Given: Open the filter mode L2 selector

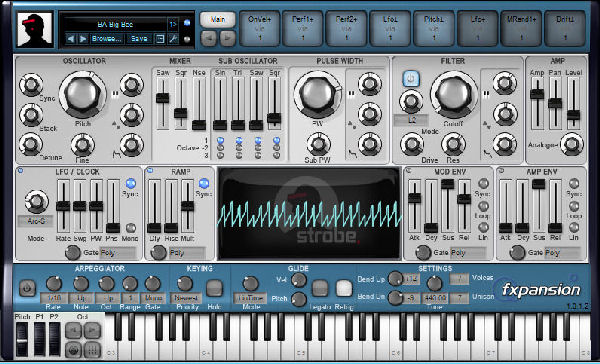Looking at the screenshot, I should 411,120.
